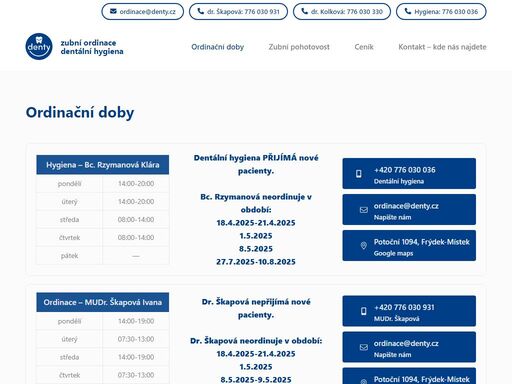Open Kontakt – kde nás najdete page
The image size is (512, 384).
point(442,47)
